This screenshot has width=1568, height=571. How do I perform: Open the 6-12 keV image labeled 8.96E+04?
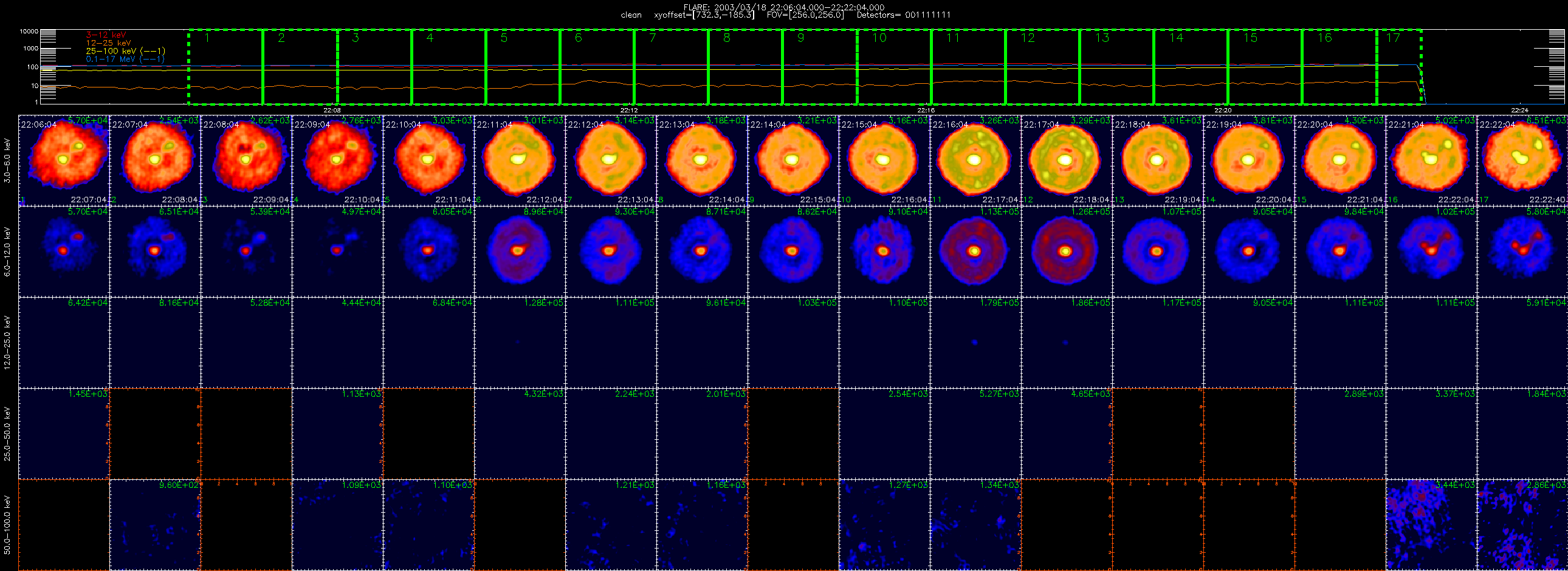tap(520, 251)
